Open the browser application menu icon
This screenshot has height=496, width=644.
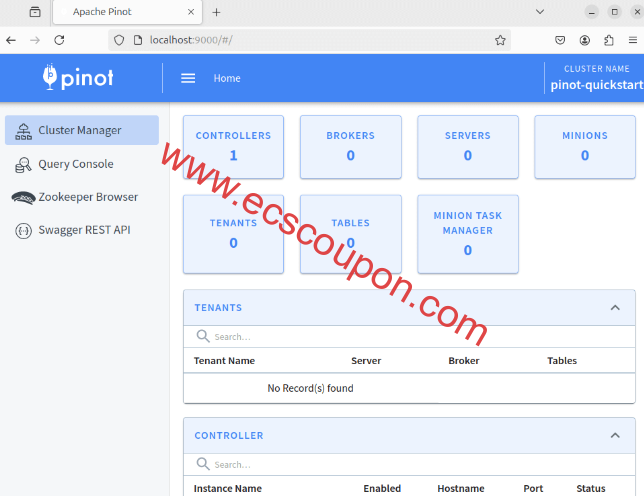pos(632,40)
